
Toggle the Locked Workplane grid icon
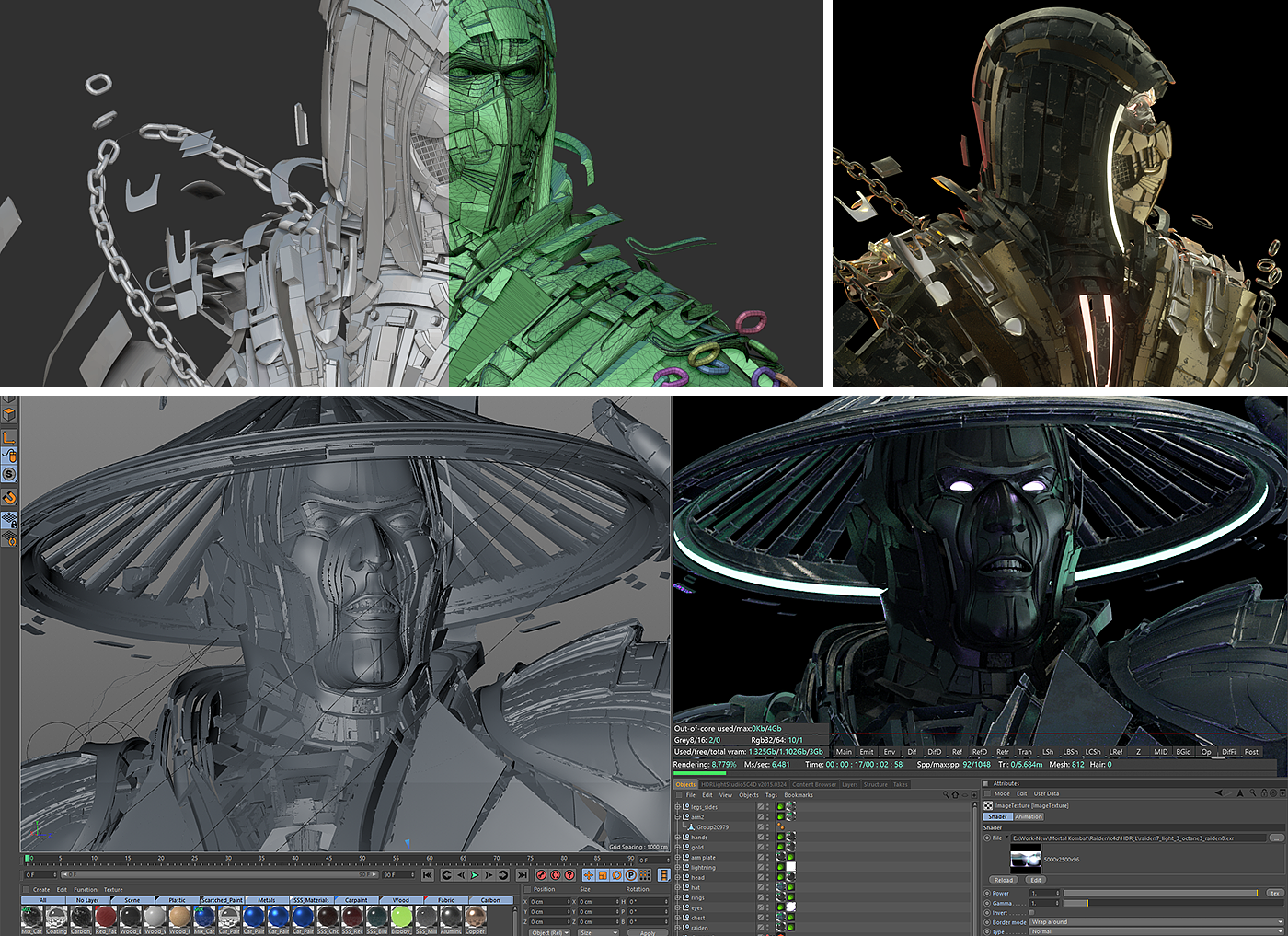tap(9, 520)
